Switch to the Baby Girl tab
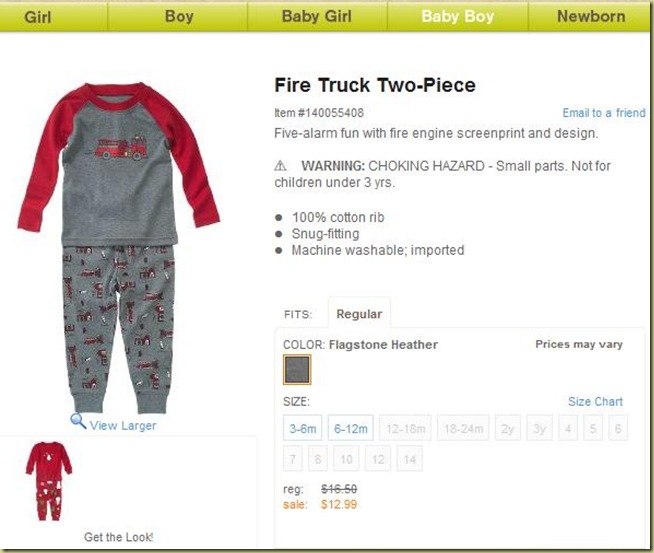Viewport: 654px width, 553px height. tap(317, 16)
